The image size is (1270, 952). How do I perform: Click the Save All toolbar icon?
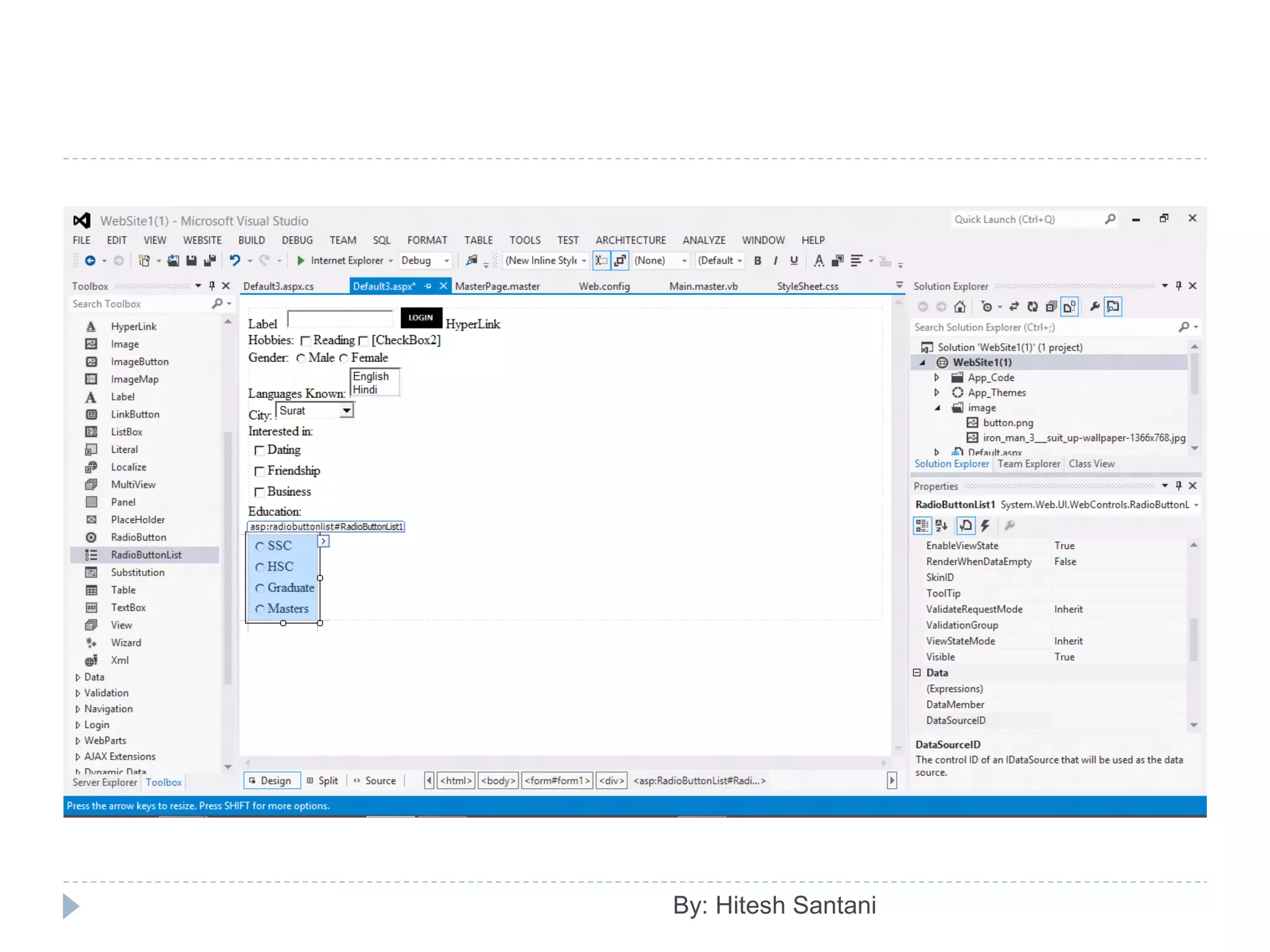210,261
